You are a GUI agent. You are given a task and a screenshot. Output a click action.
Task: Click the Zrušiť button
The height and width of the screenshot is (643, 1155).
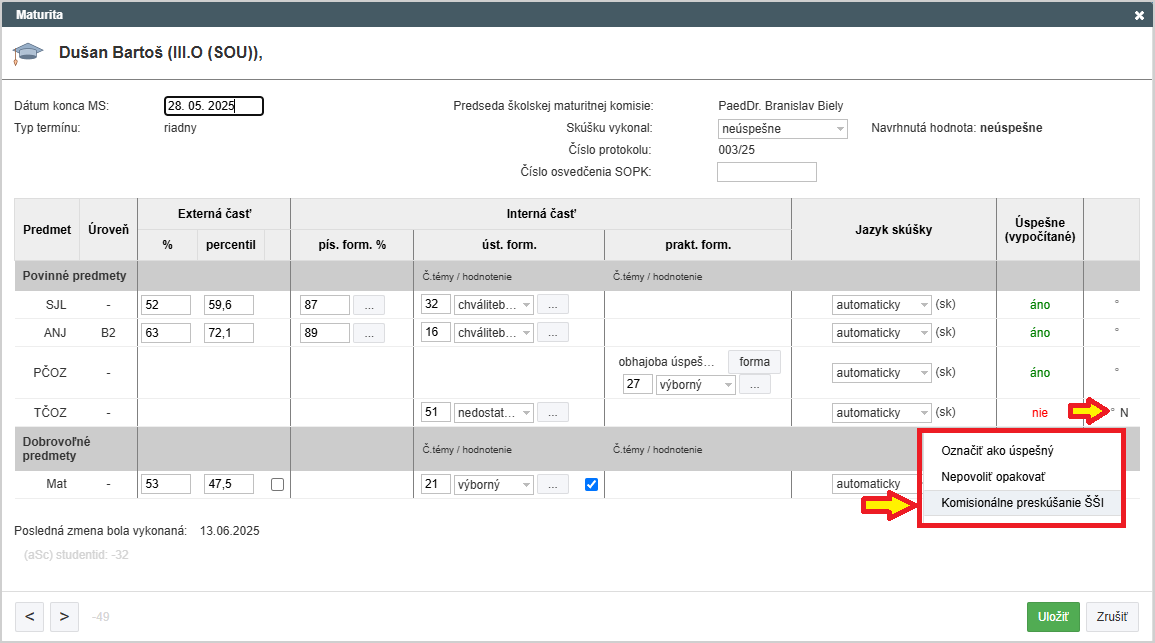point(1112,617)
